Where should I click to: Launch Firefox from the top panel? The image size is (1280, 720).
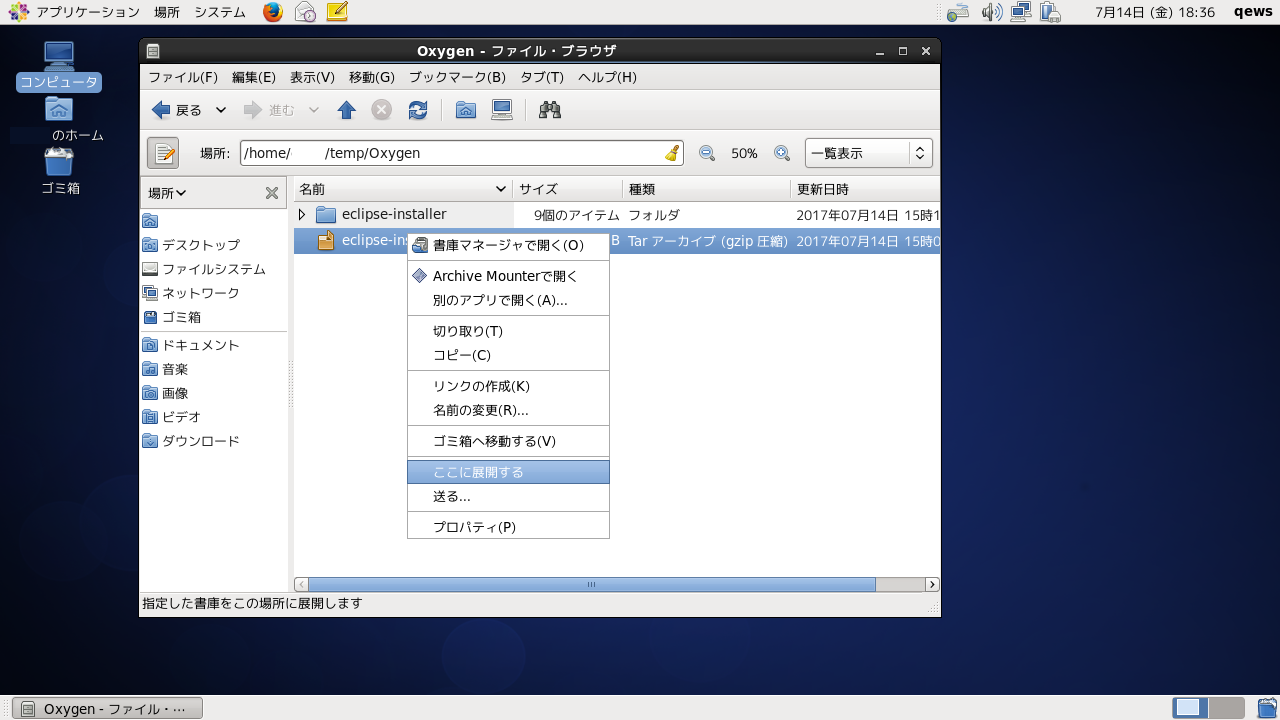tap(273, 12)
